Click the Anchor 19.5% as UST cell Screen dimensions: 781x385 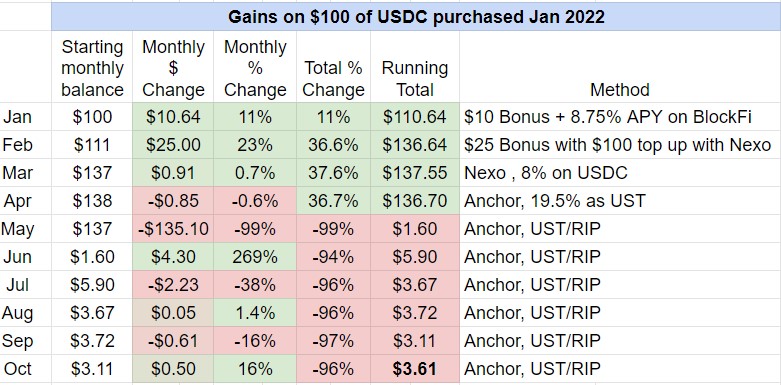pos(620,201)
